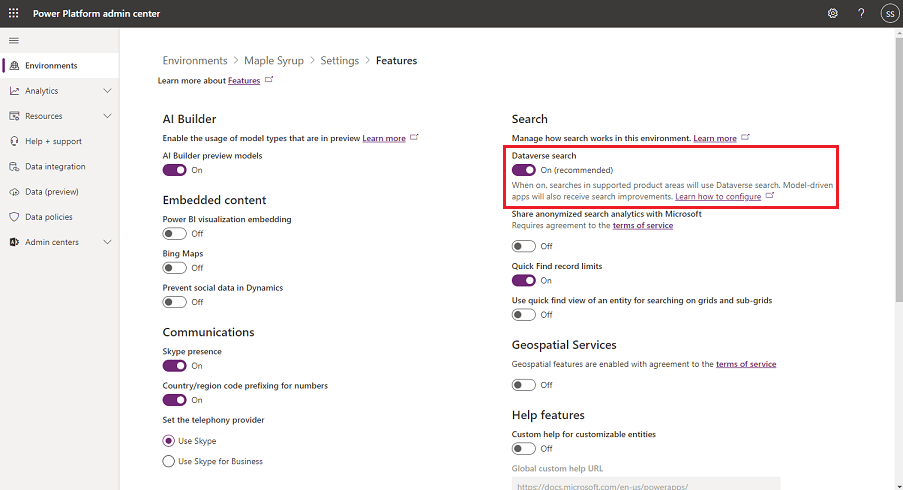Open Resources in the sidebar

(60, 116)
